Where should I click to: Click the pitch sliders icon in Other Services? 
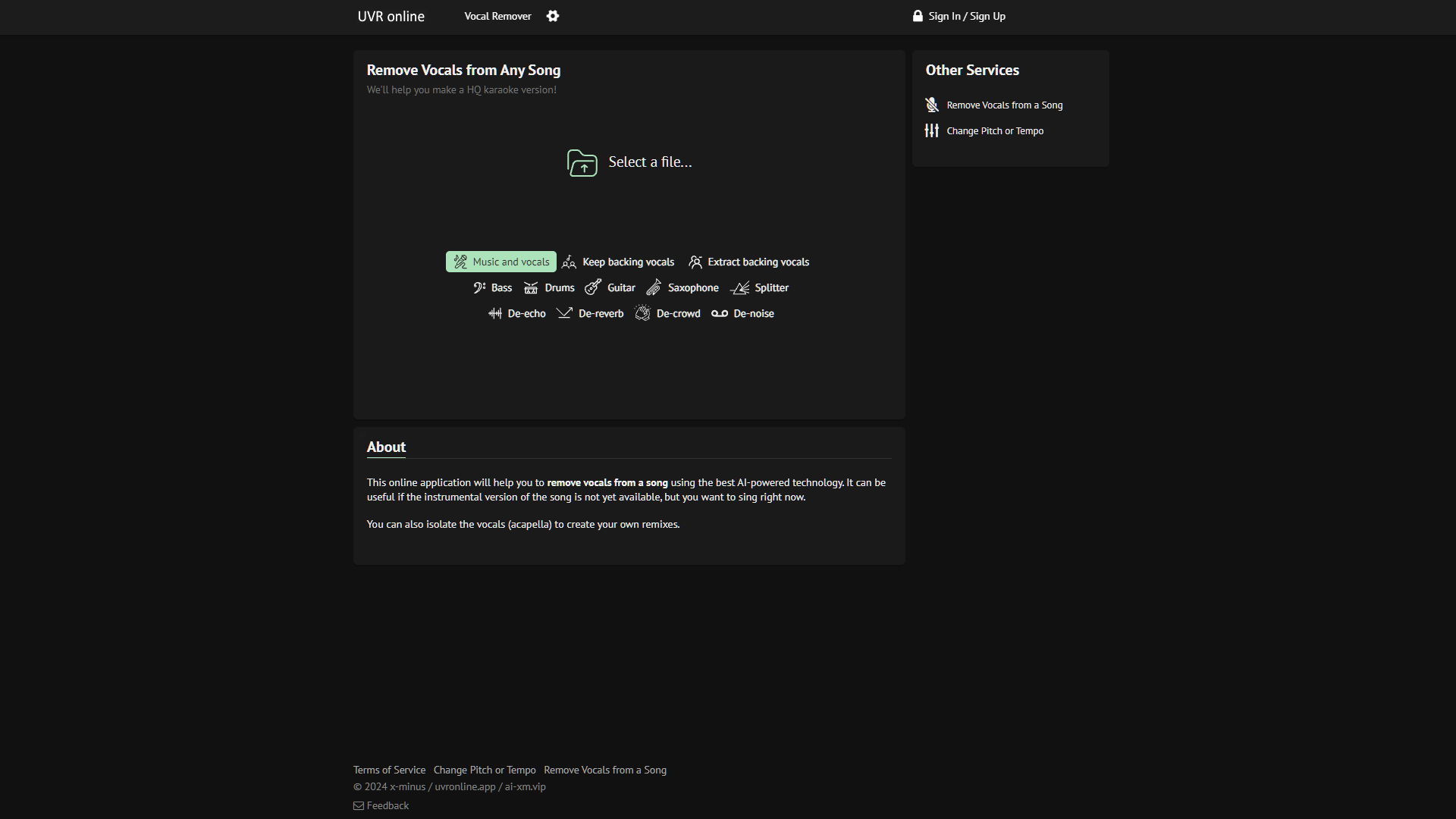(931, 130)
